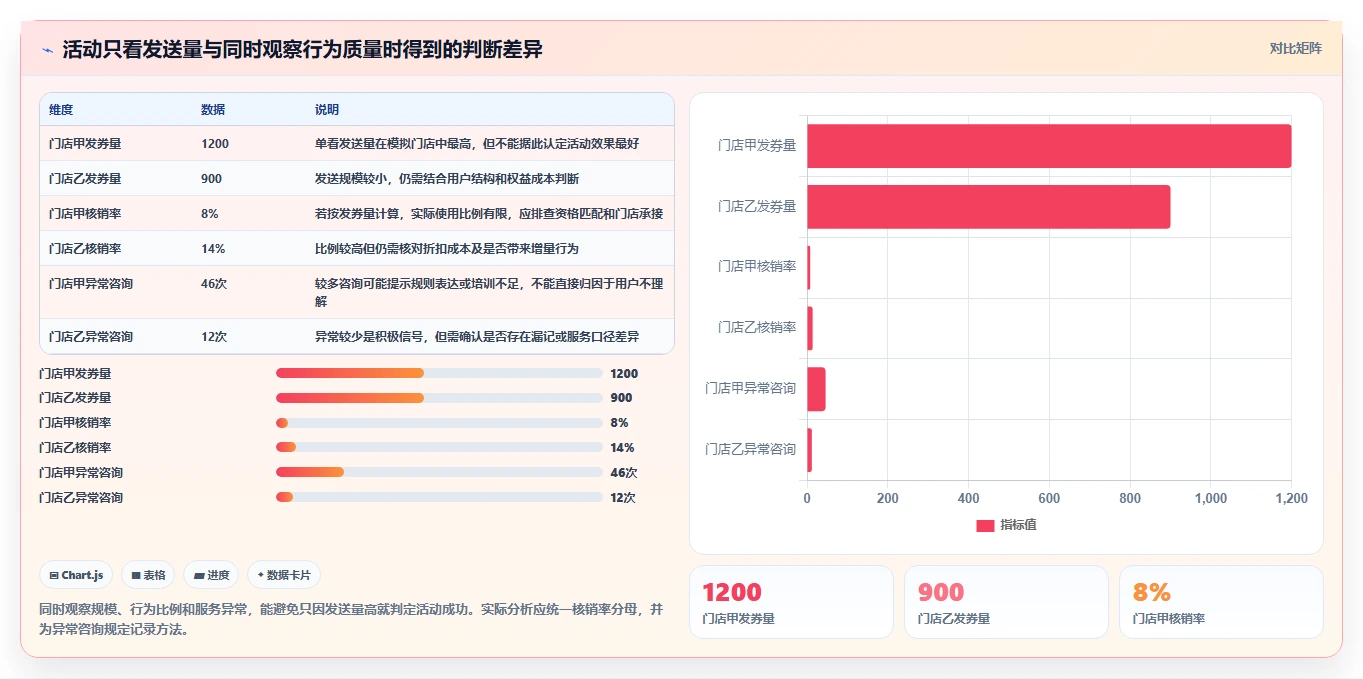Toggle the 指标值 legend swatch
The image size is (1363, 679).
point(985,525)
